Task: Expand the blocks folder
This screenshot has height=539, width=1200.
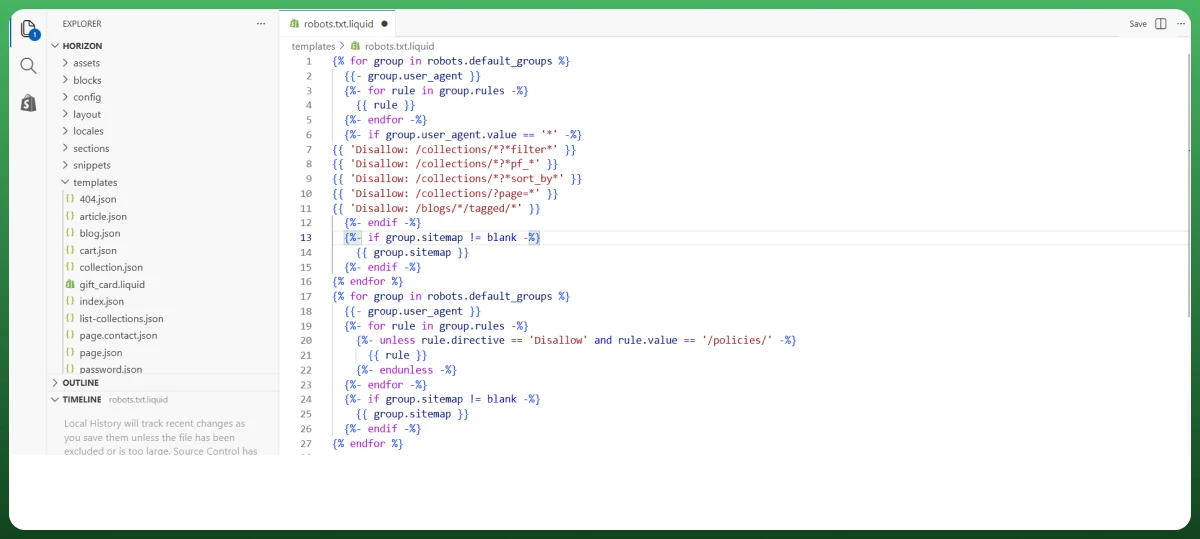Action: coord(87,80)
